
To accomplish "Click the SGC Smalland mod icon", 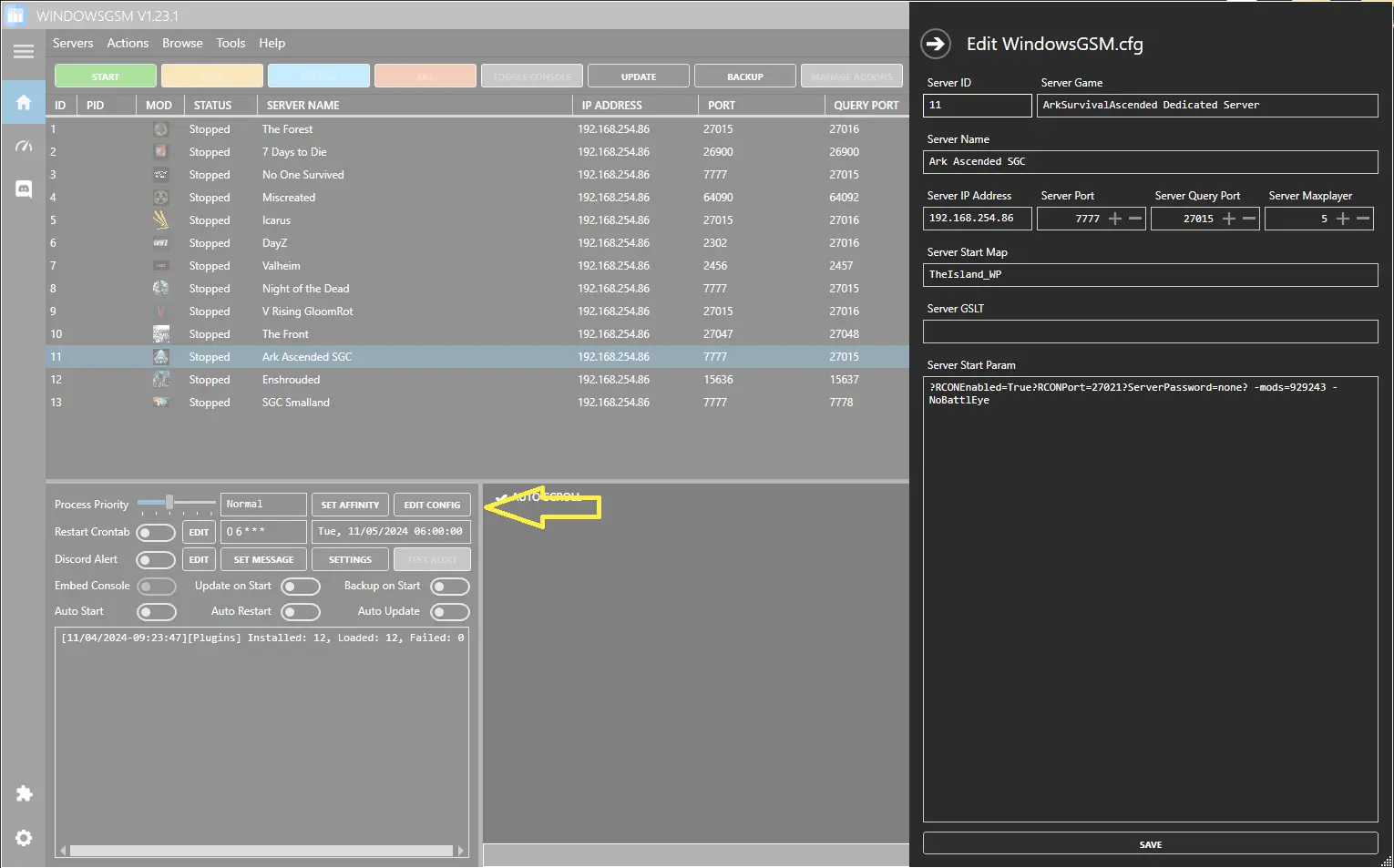I will coord(160,403).
